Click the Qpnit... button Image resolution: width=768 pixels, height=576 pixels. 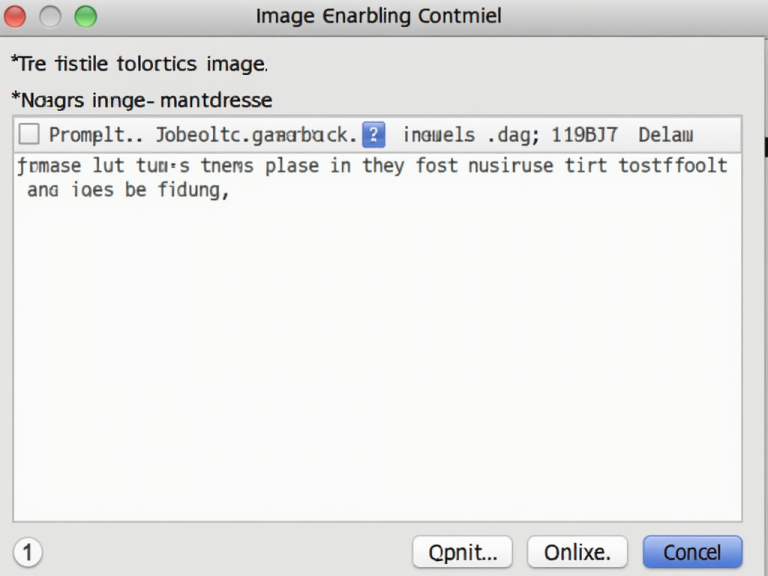462,552
